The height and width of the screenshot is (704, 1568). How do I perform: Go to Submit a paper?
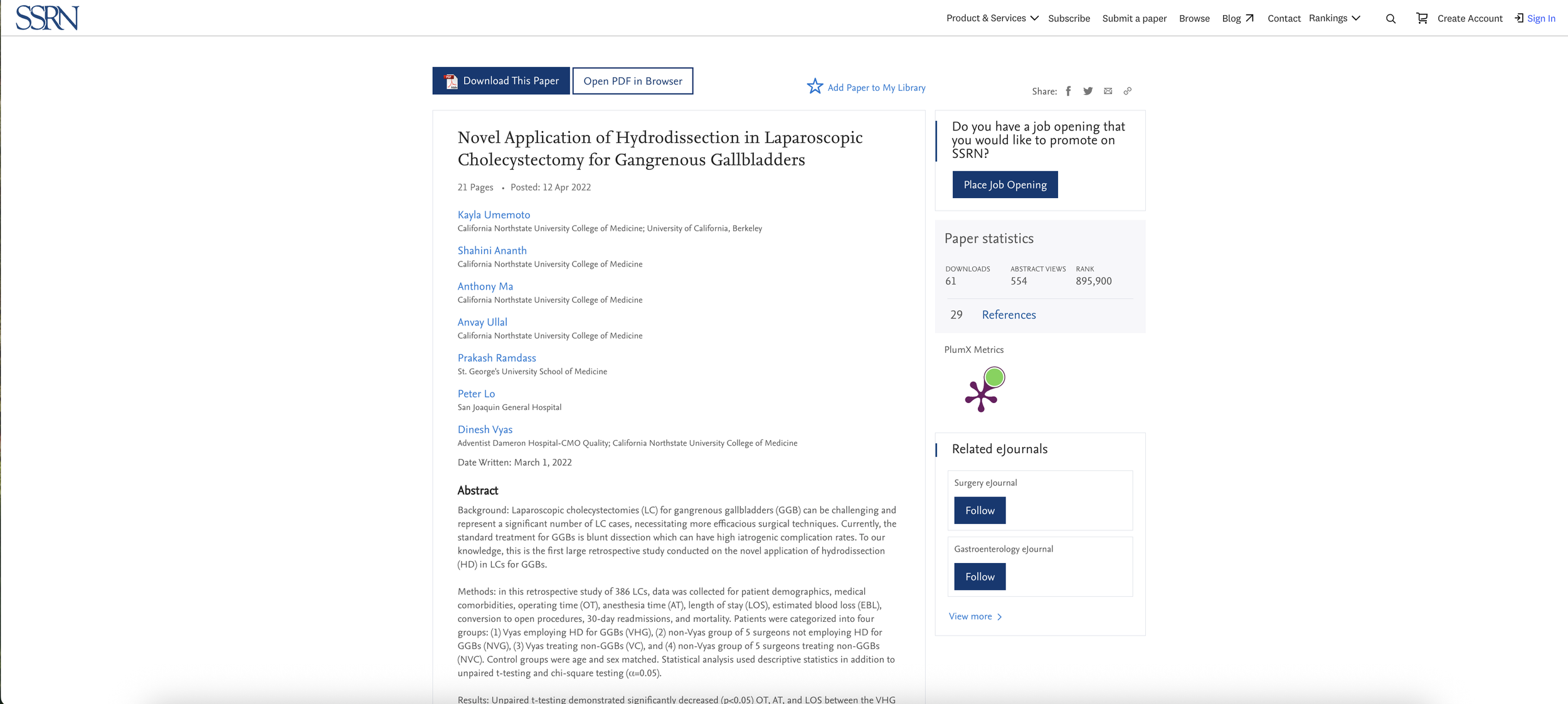[x=1134, y=19]
